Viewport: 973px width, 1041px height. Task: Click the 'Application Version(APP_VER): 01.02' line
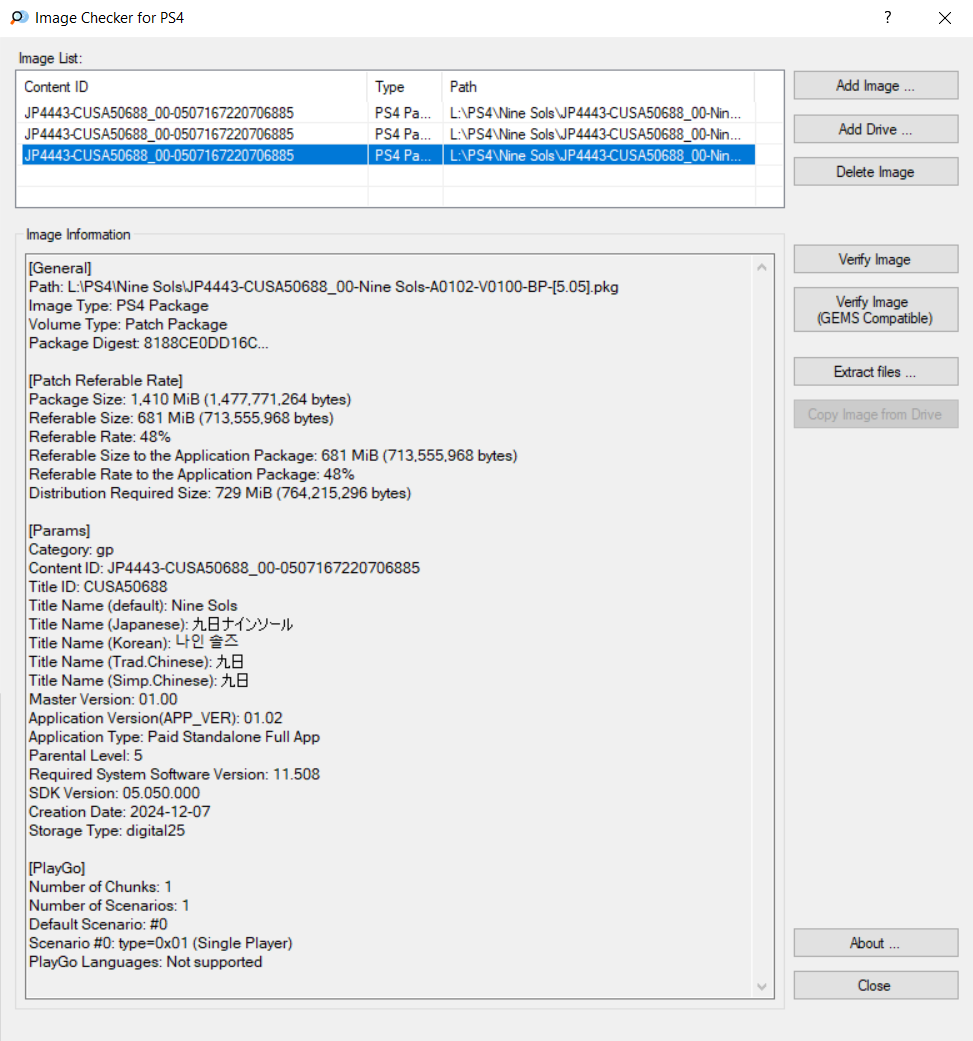click(x=155, y=718)
